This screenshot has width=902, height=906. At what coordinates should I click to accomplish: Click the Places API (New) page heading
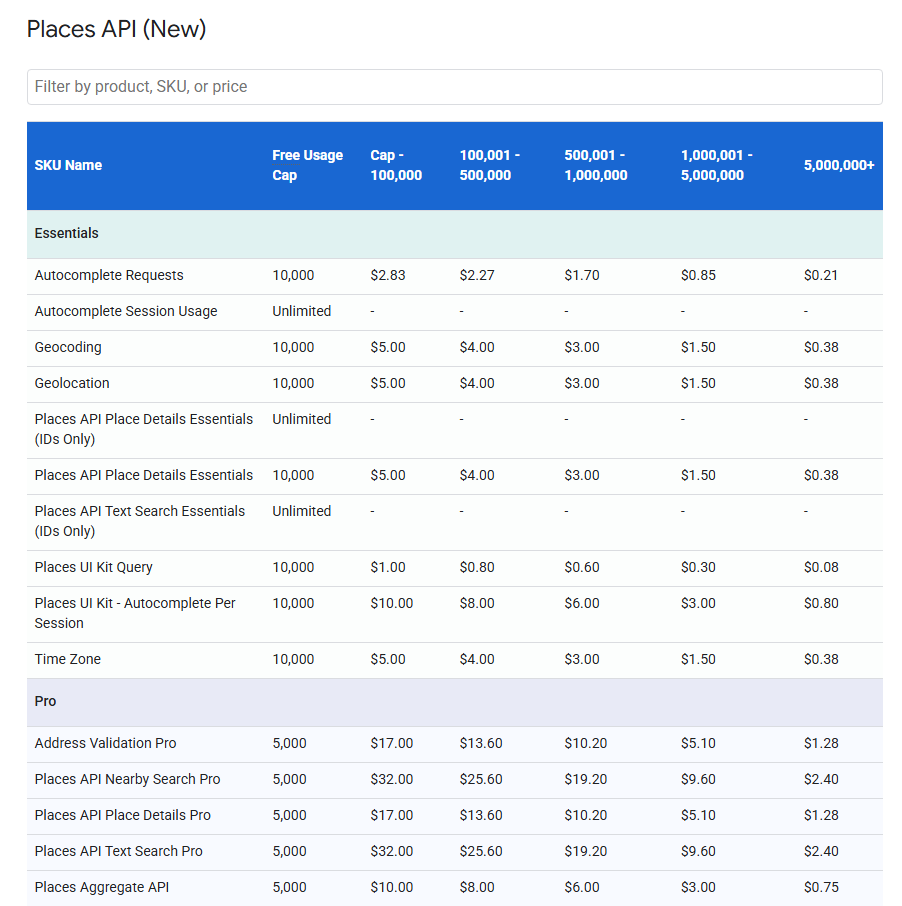coord(117,29)
